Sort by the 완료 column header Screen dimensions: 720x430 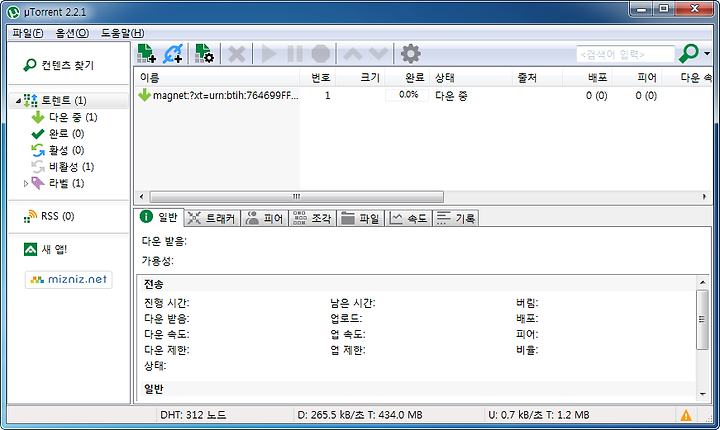pyautogui.click(x=407, y=78)
